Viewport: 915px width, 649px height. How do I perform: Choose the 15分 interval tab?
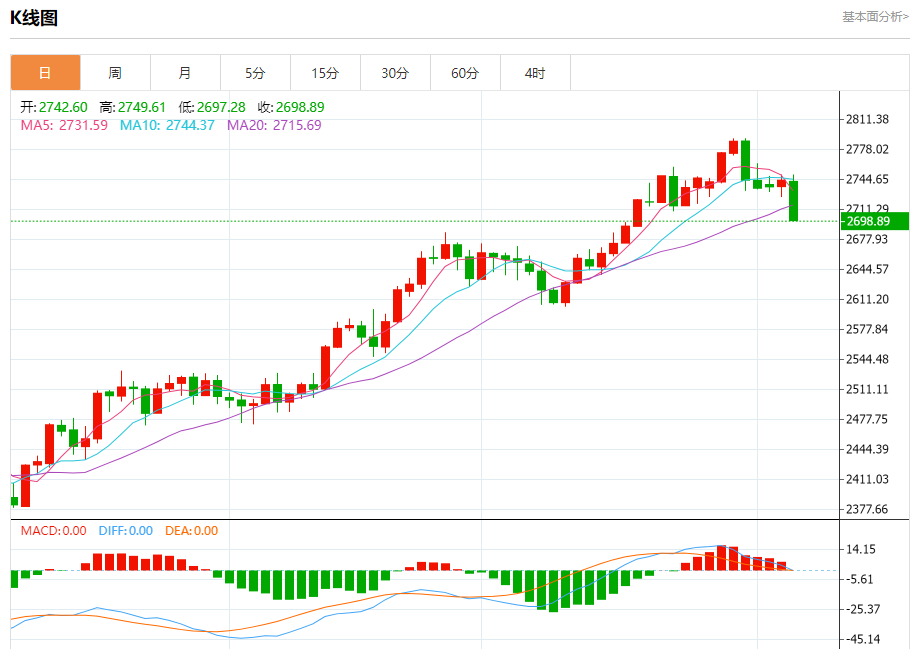[325, 73]
